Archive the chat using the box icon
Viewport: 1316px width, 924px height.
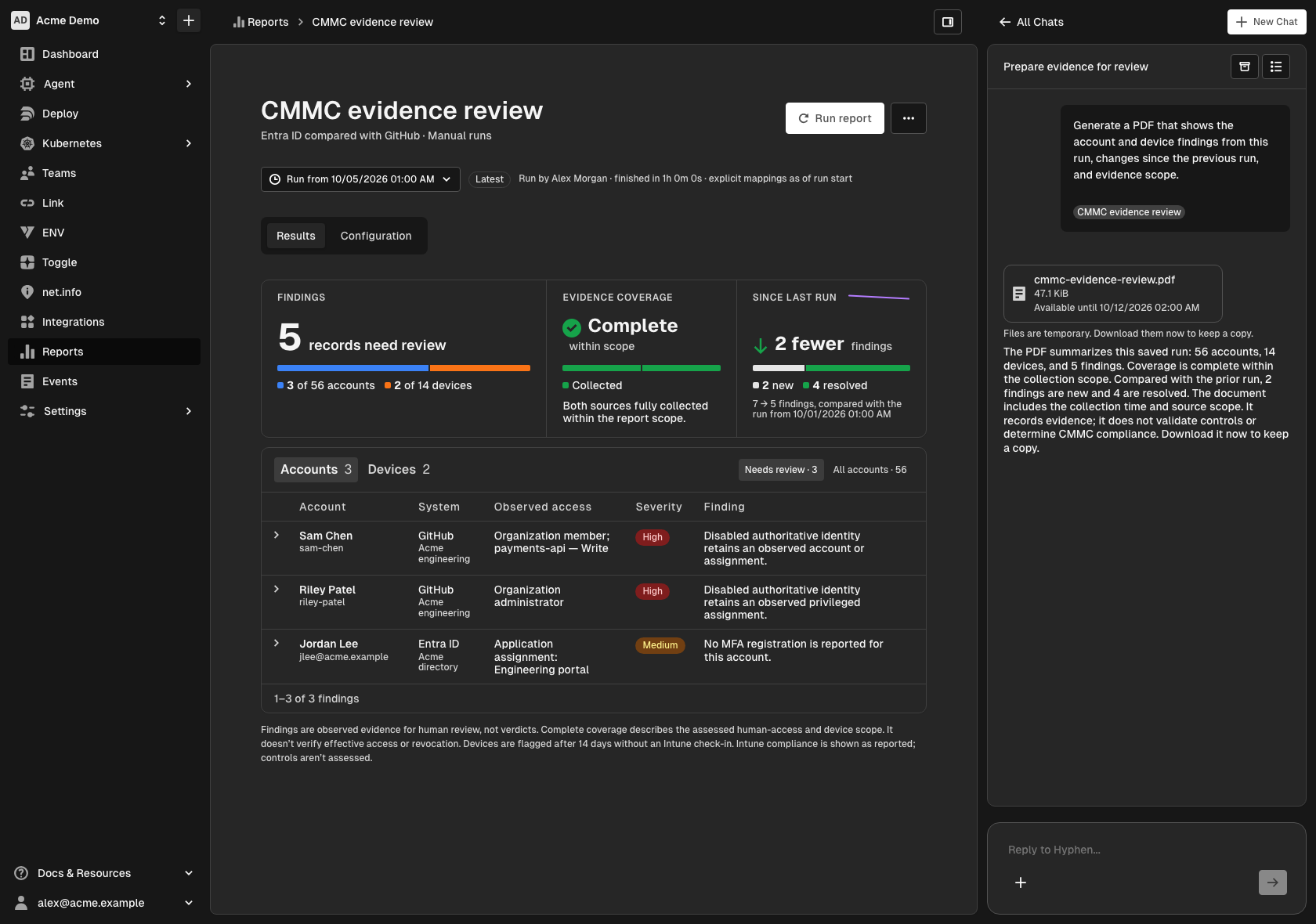click(1245, 67)
